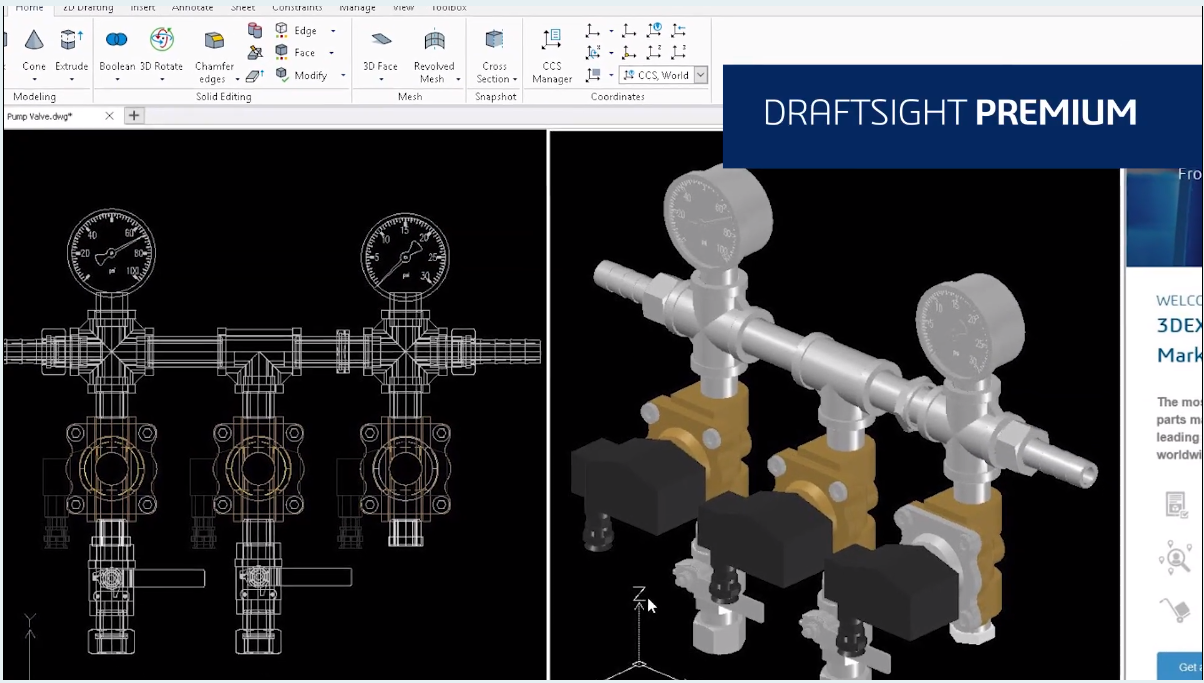This screenshot has height=683, width=1204.
Task: Click the Solid Editing group label
Action: (224, 97)
